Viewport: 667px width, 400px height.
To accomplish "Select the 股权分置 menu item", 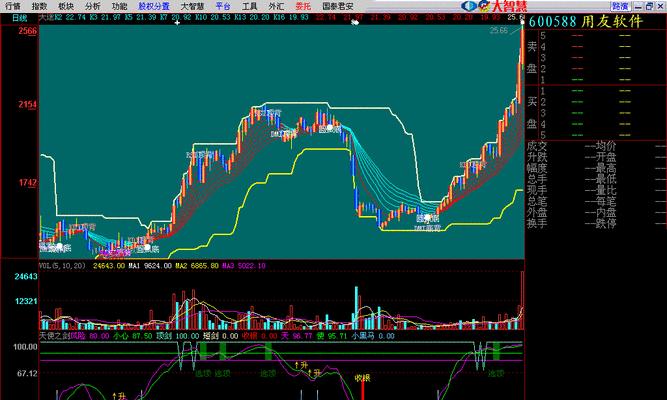I will tap(154, 6).
